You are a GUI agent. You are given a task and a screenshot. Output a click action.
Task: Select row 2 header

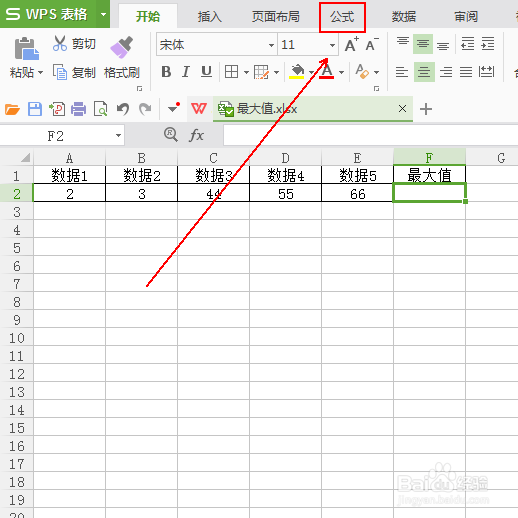[x=17, y=194]
